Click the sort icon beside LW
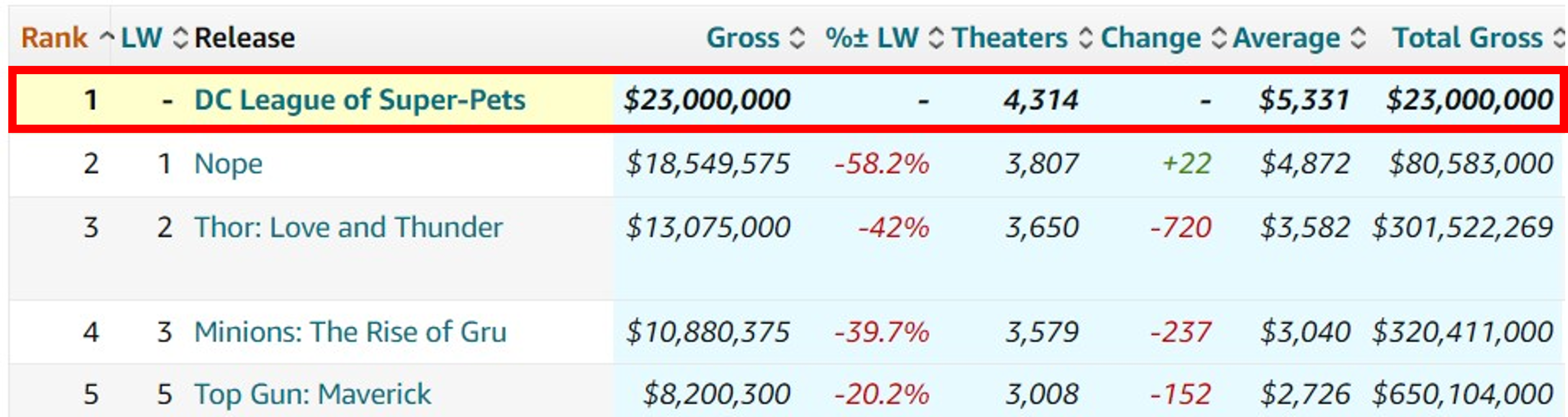Screen dimensions: 1568x417 [x=180, y=38]
